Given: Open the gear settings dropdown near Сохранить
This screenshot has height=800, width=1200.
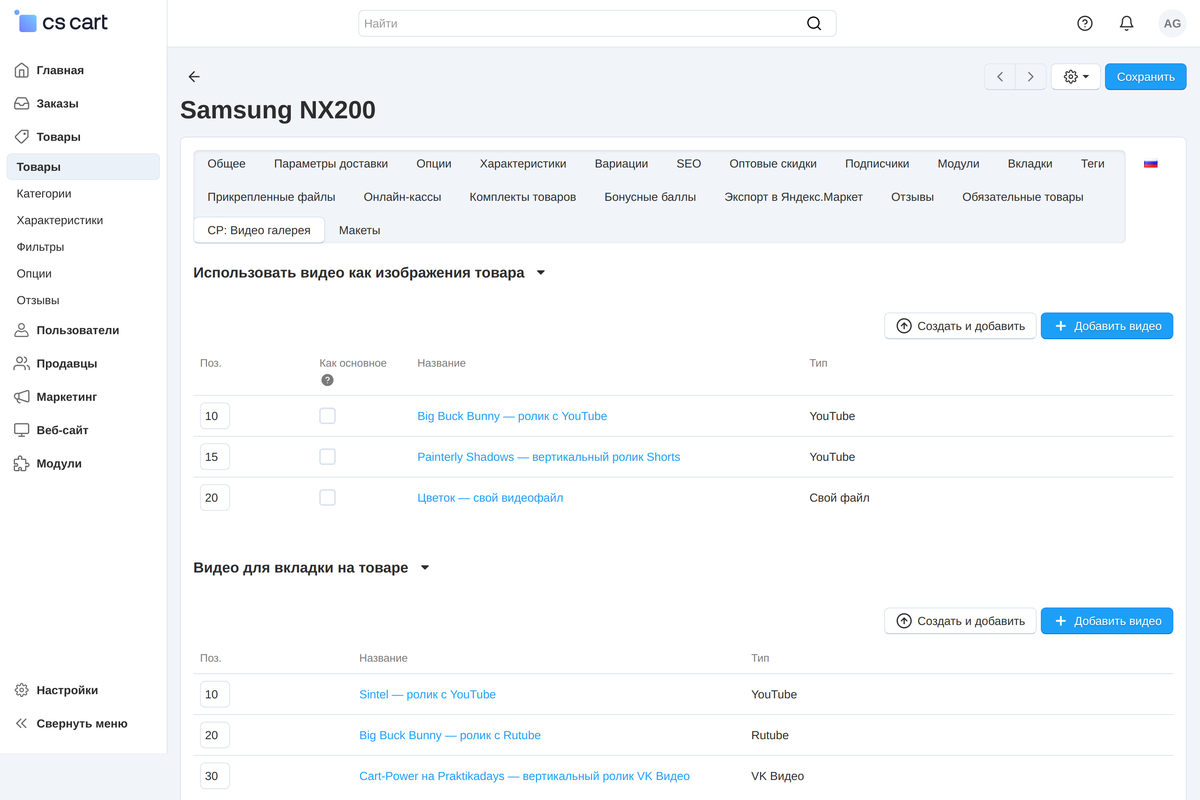Looking at the screenshot, I should pyautogui.click(x=1076, y=77).
